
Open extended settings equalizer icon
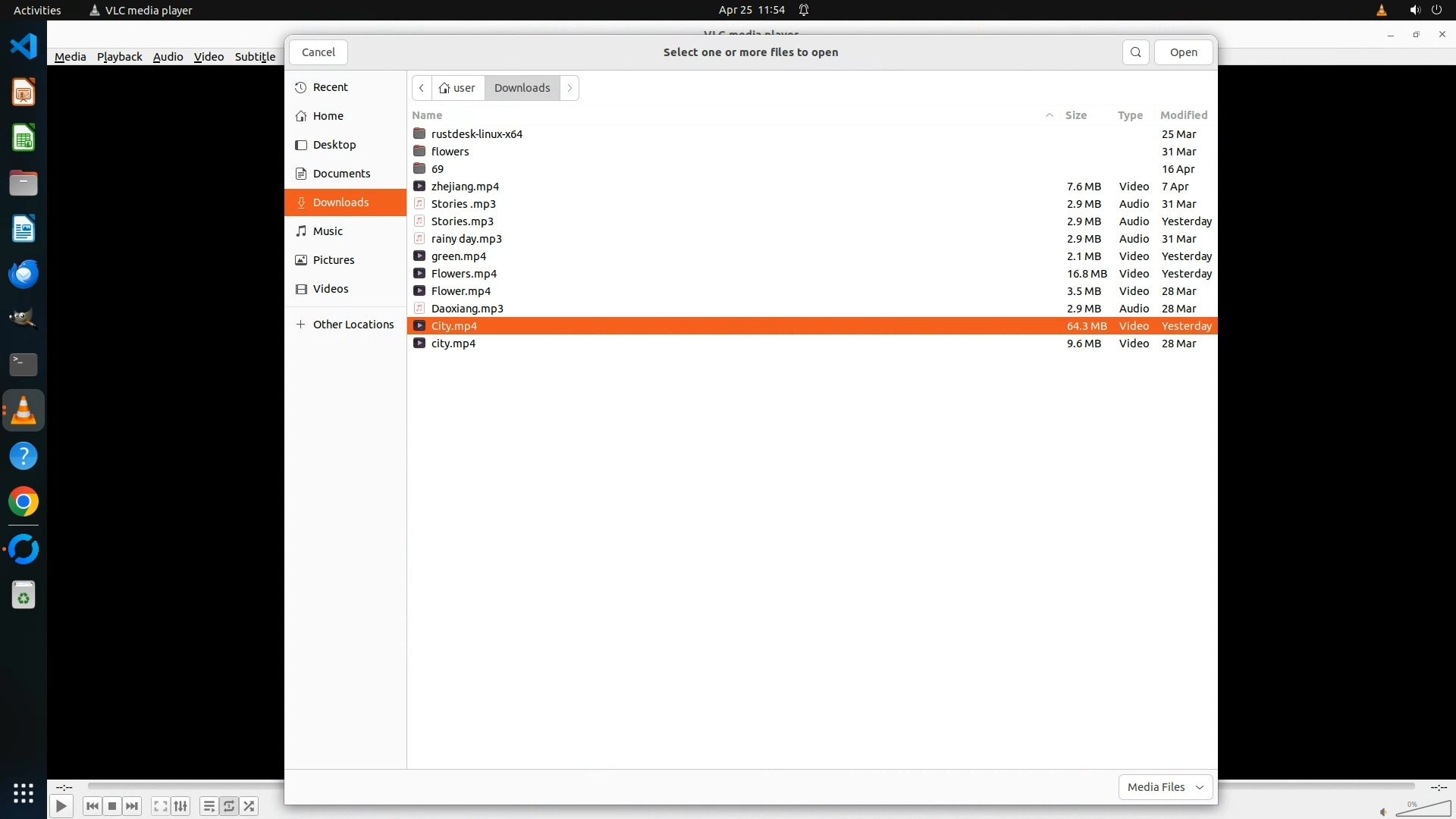click(180, 806)
